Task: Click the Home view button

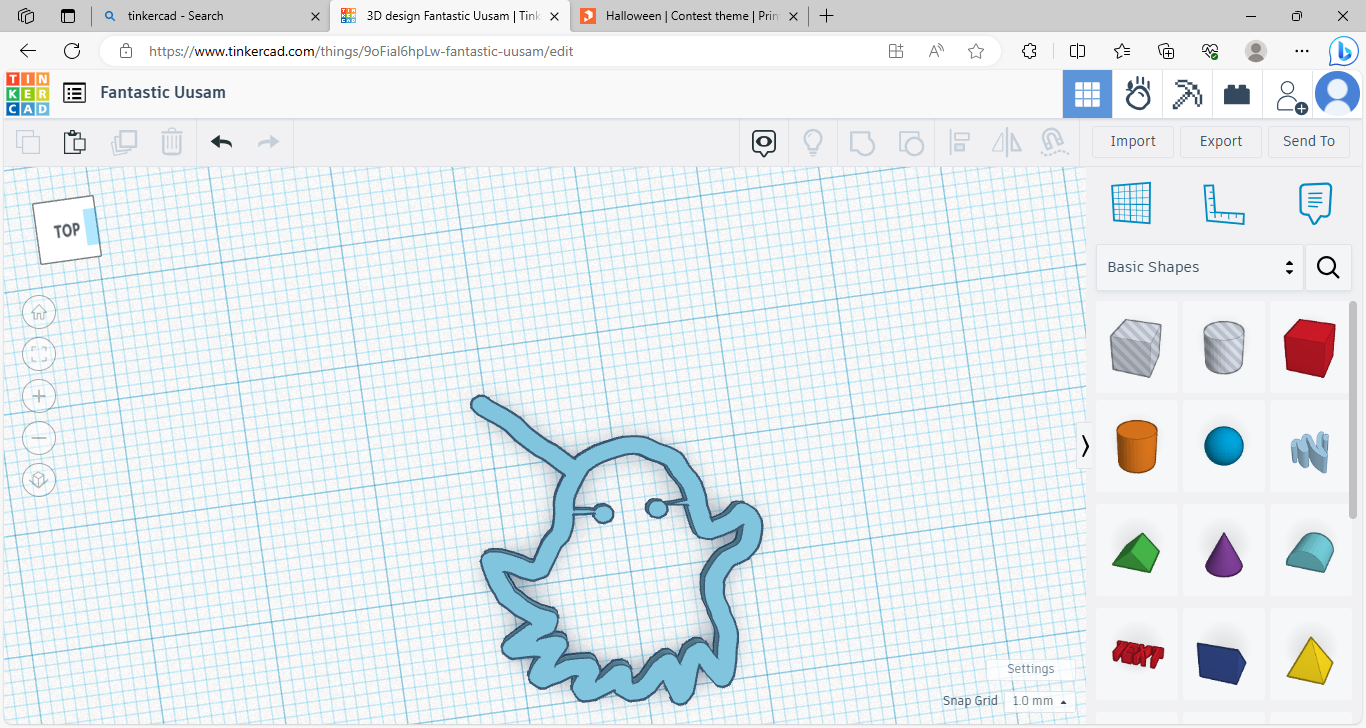Action: click(39, 312)
